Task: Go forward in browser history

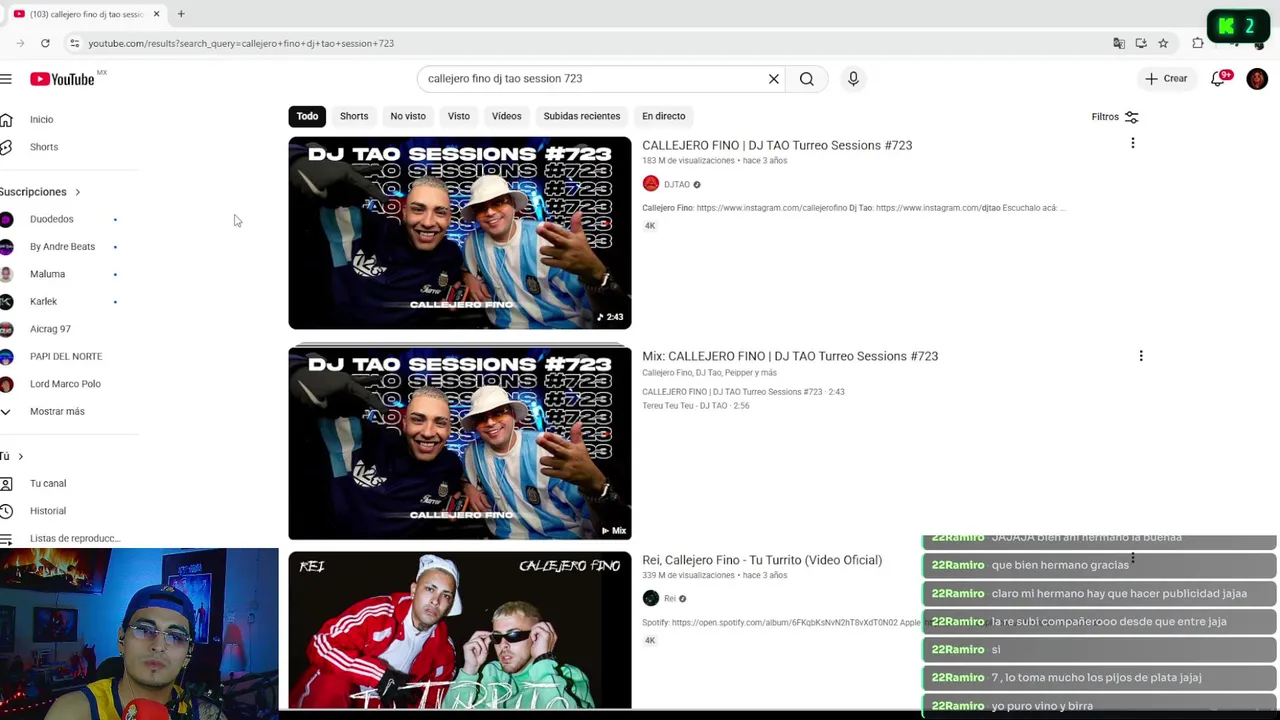Action: click(20, 43)
